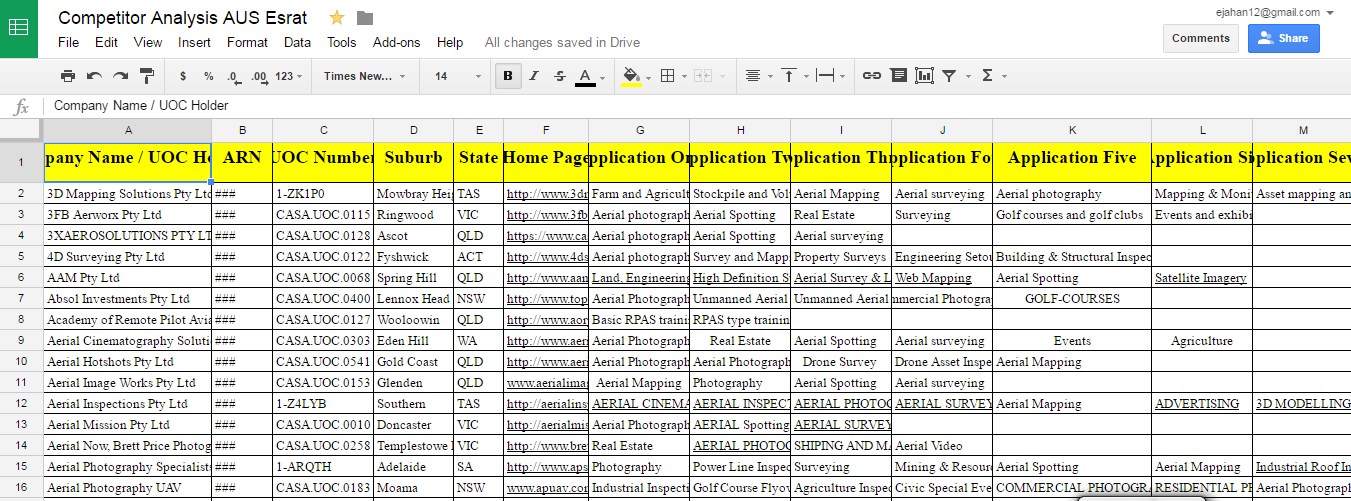Click the formula bar input
This screenshot has width=1351, height=501.
coord(697,106)
